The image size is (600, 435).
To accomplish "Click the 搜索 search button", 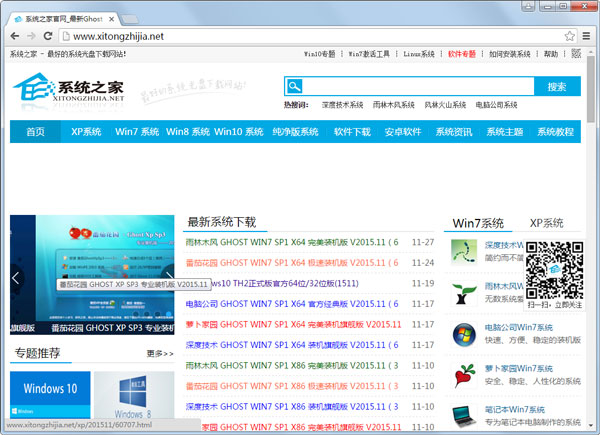I will tap(557, 86).
